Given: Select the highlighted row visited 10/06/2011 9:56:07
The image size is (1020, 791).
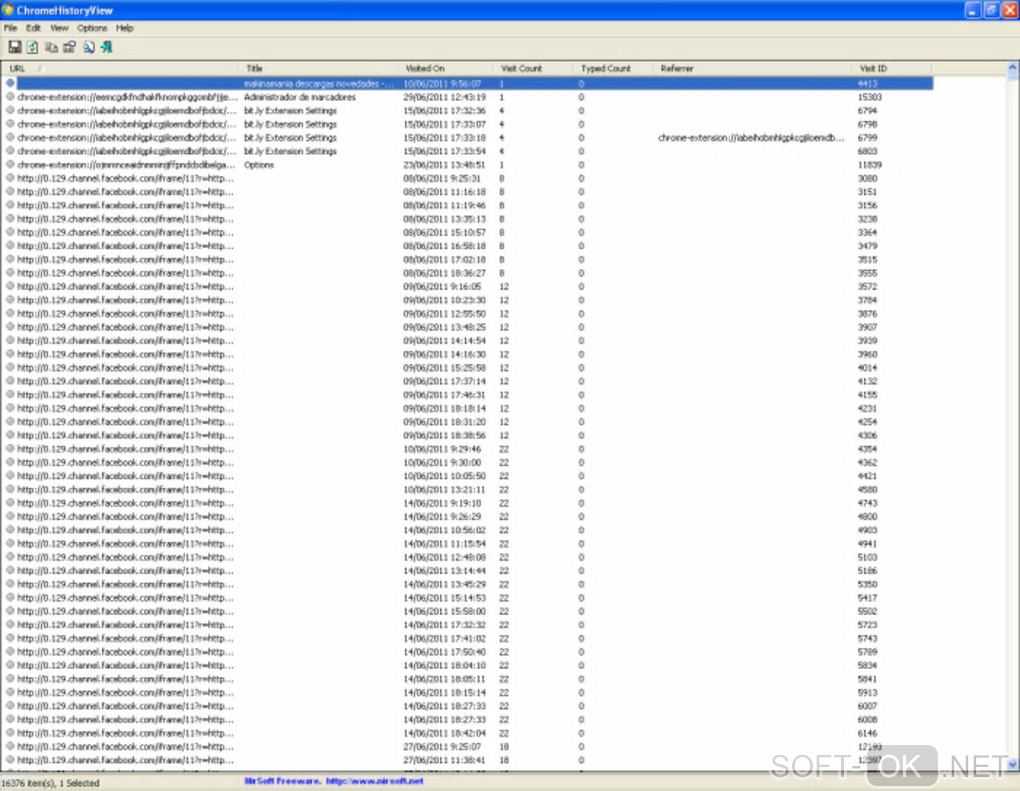Looking at the screenshot, I should [468, 83].
